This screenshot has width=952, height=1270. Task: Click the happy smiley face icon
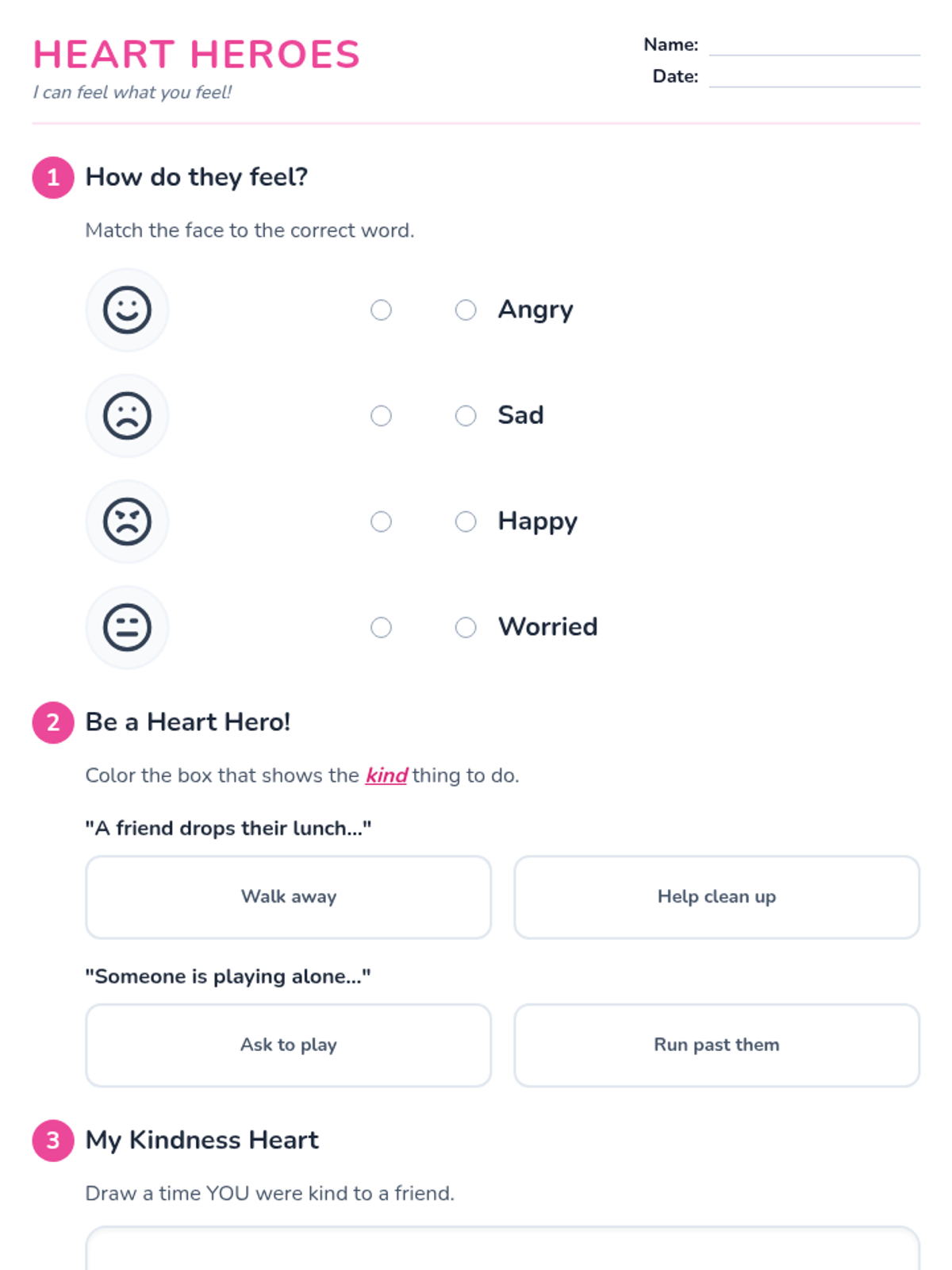tap(127, 310)
